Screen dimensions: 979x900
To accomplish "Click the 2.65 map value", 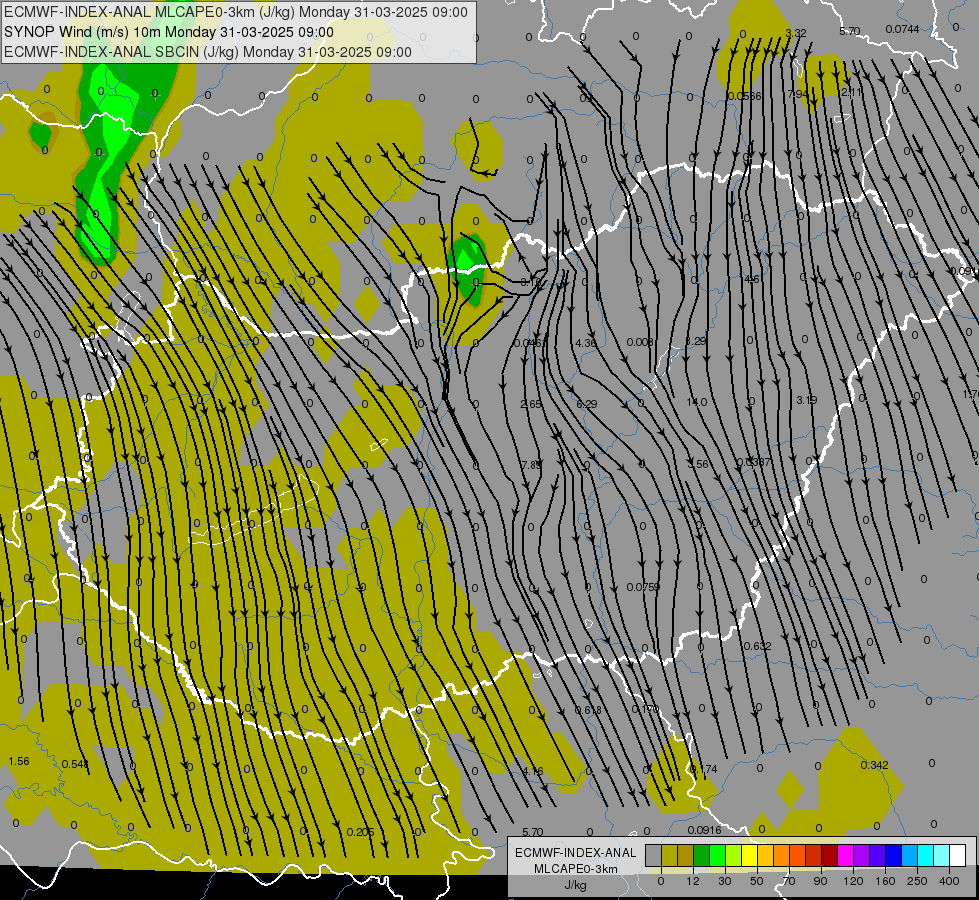I will click(x=531, y=404).
